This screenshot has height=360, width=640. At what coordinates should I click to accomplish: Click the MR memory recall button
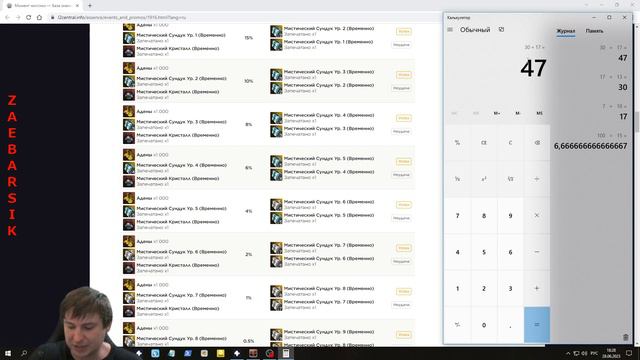point(476,113)
